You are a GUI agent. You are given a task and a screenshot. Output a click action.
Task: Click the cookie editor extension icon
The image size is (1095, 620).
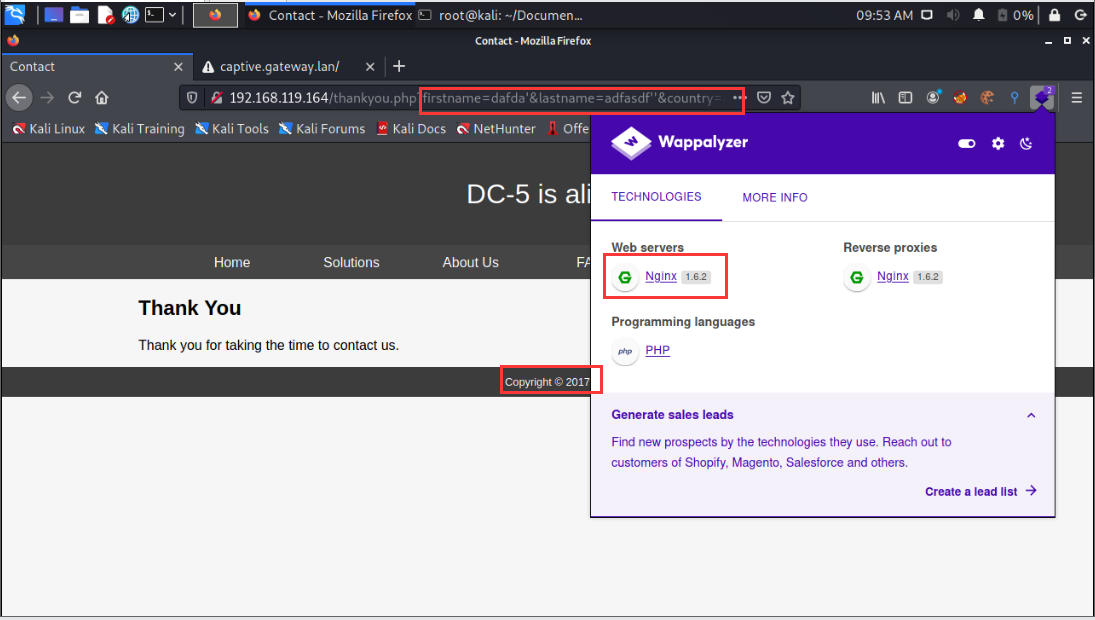tap(987, 98)
